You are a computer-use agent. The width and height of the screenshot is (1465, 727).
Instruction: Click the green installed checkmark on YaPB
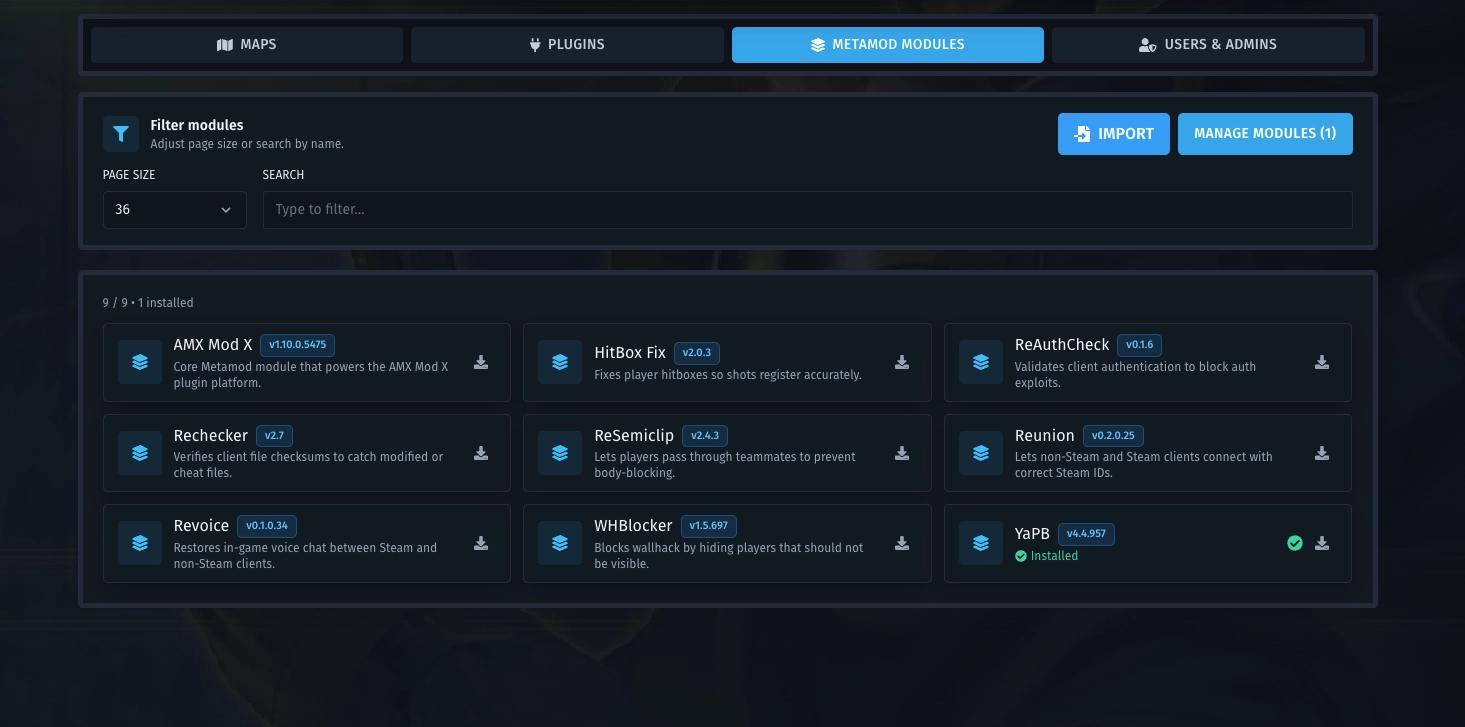pyautogui.click(x=1295, y=543)
